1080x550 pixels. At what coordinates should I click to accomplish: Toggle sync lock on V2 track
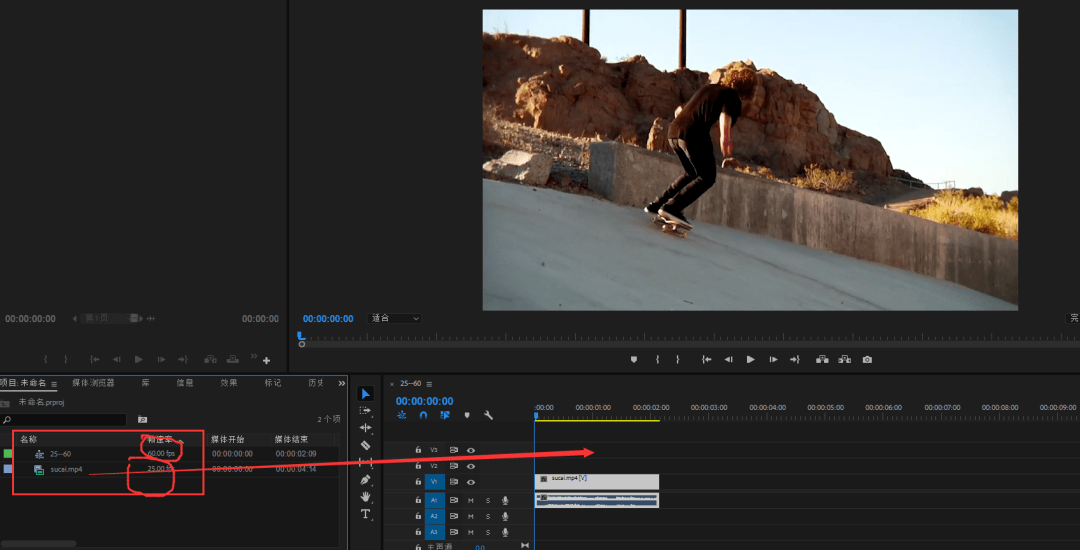[x=454, y=466]
